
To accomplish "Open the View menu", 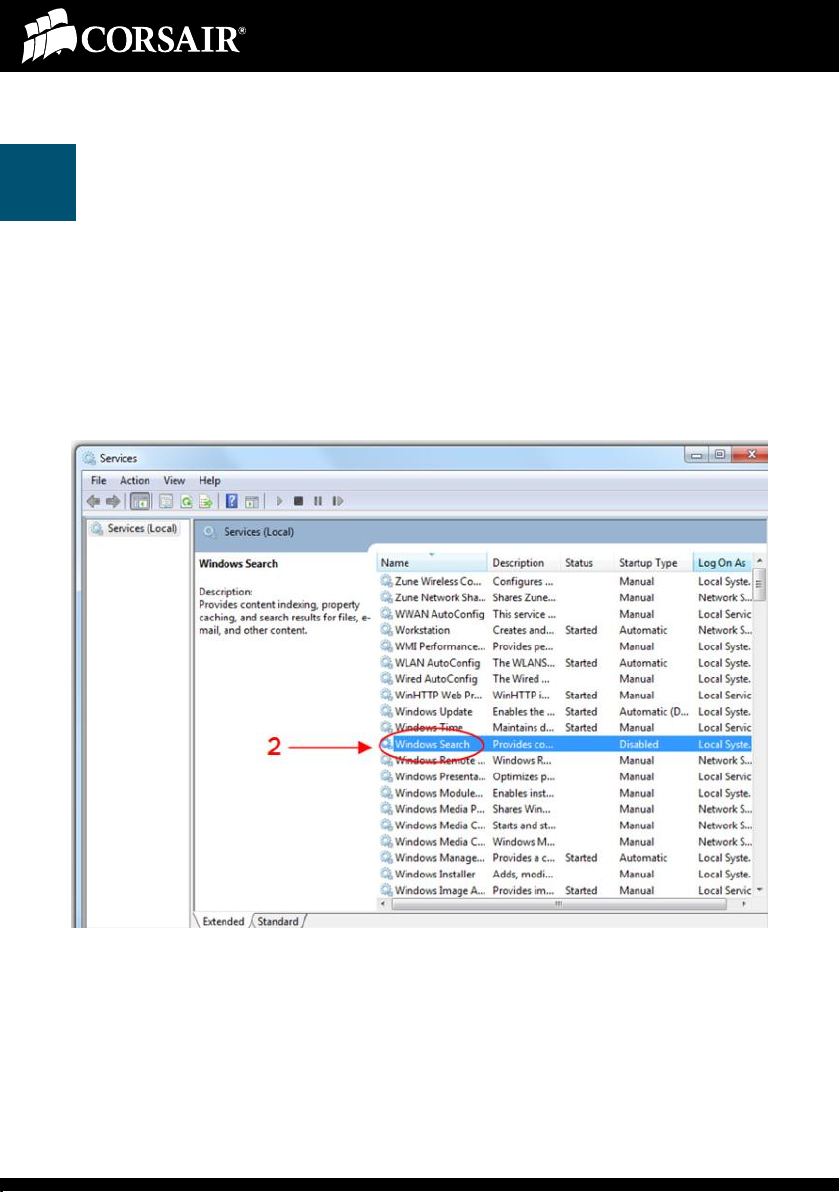I will pos(174,481).
